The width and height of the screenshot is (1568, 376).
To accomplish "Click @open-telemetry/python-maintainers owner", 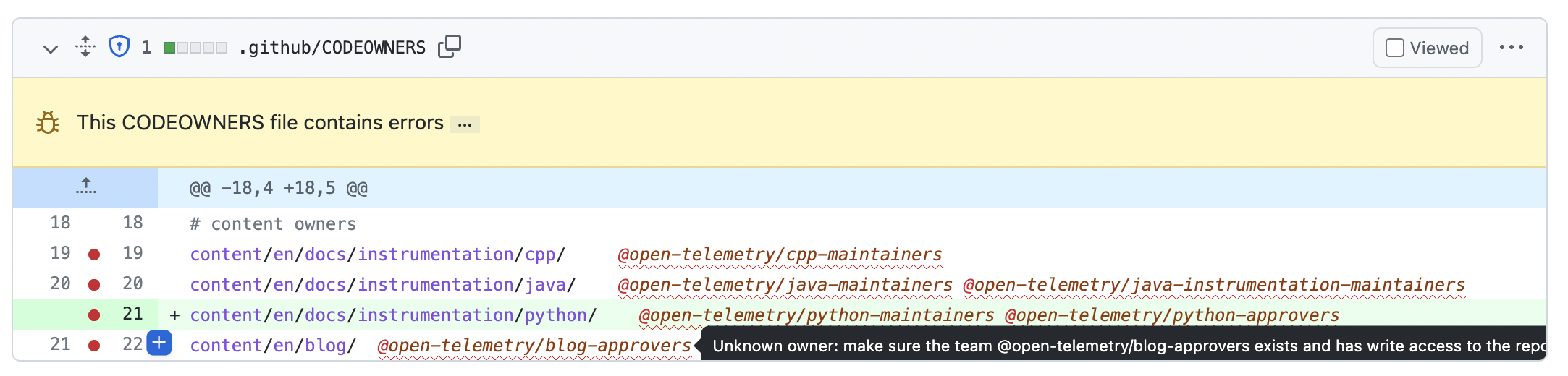I will click(x=817, y=315).
